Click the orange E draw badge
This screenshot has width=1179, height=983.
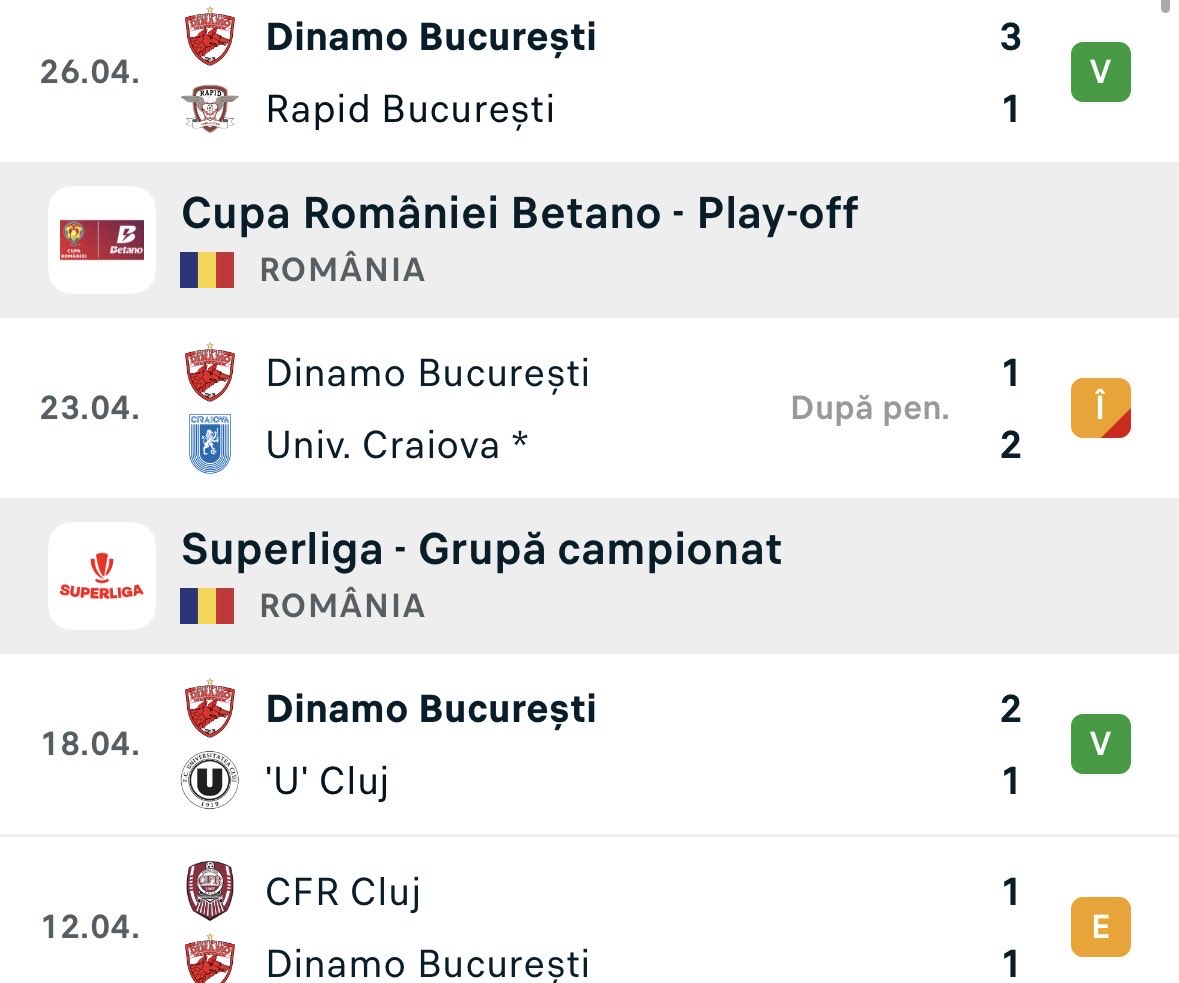coord(1101,927)
